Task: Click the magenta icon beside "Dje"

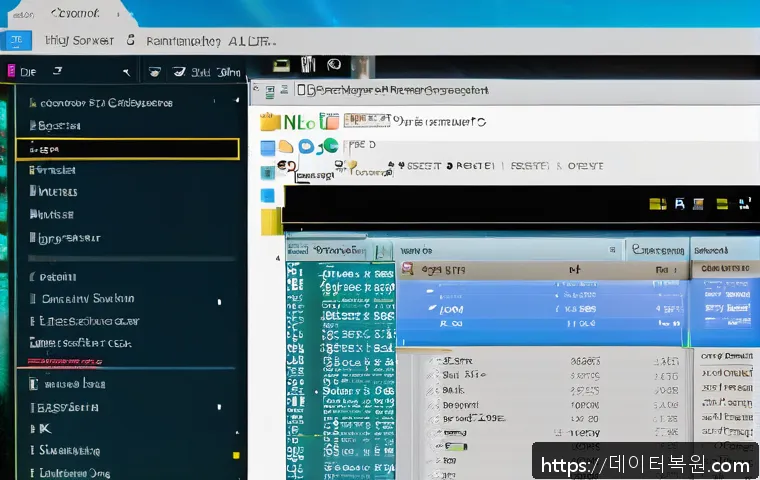Action: [11, 71]
